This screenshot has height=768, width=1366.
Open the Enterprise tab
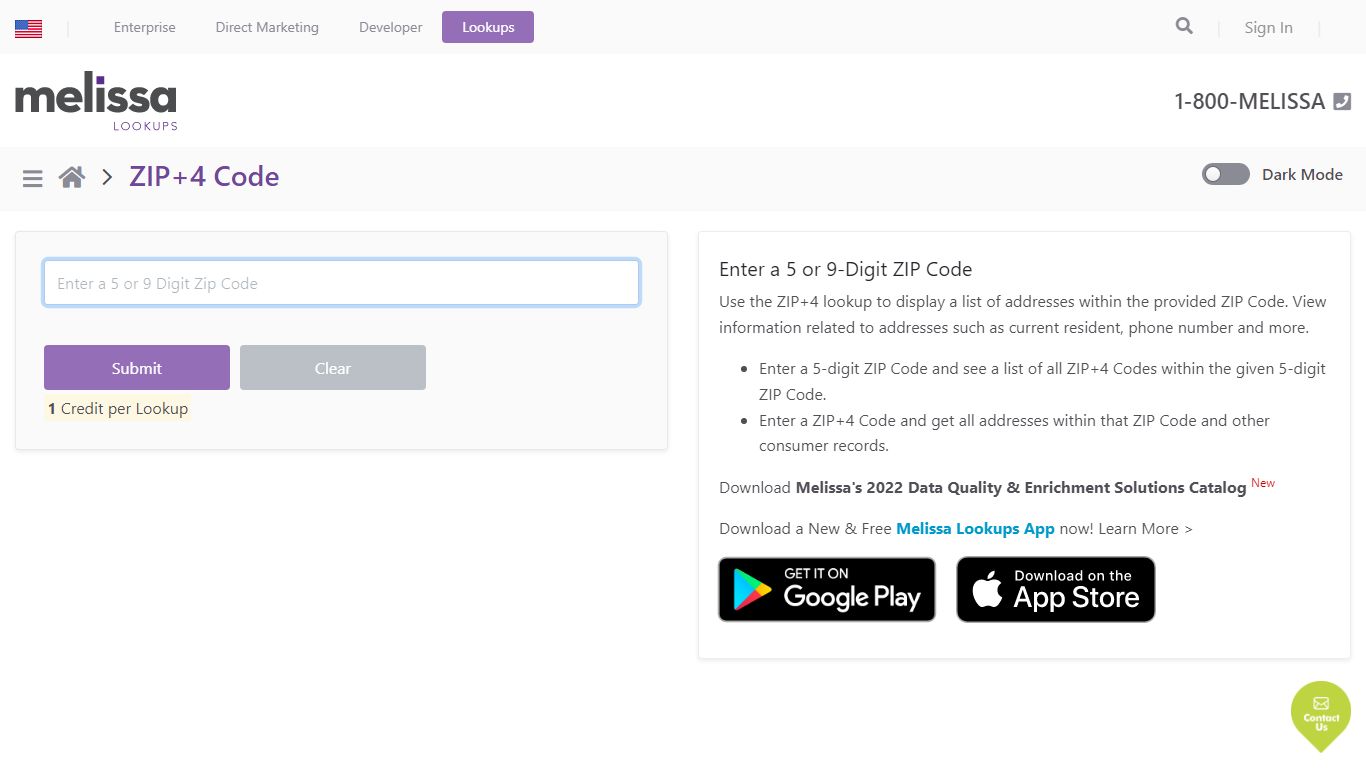145,27
